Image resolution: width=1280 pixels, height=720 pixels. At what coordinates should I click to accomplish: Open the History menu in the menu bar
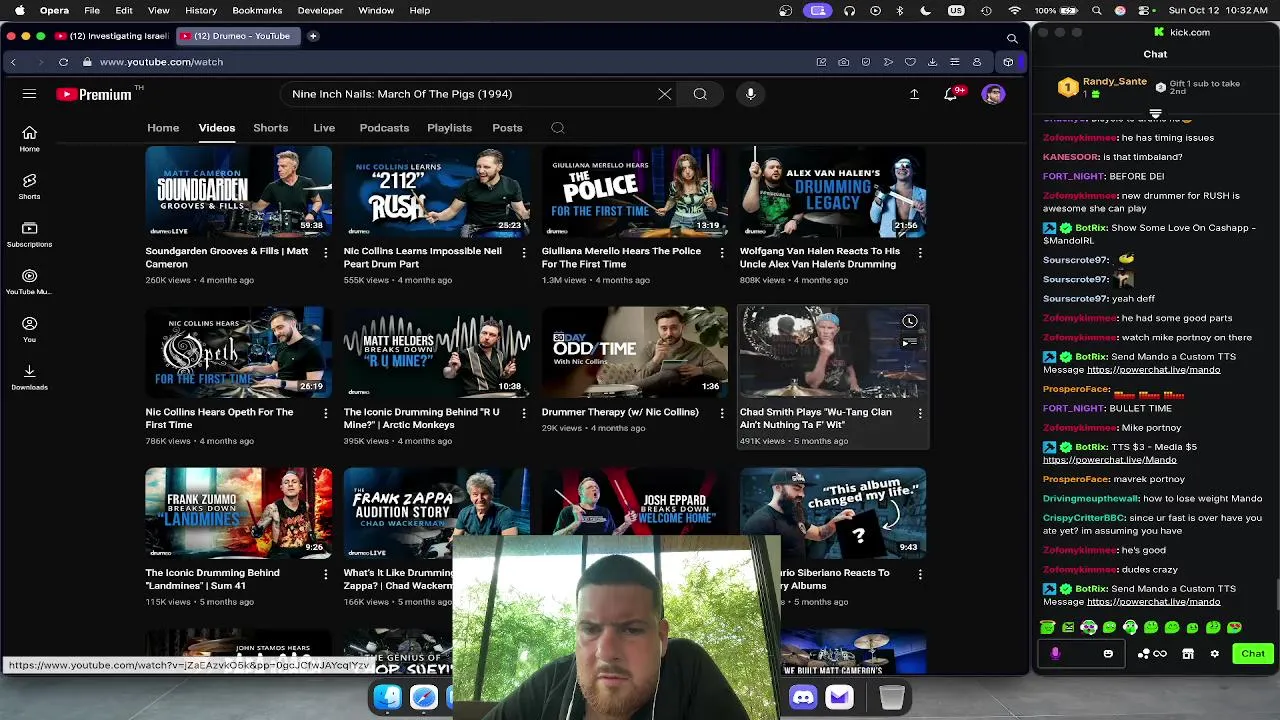tap(201, 10)
